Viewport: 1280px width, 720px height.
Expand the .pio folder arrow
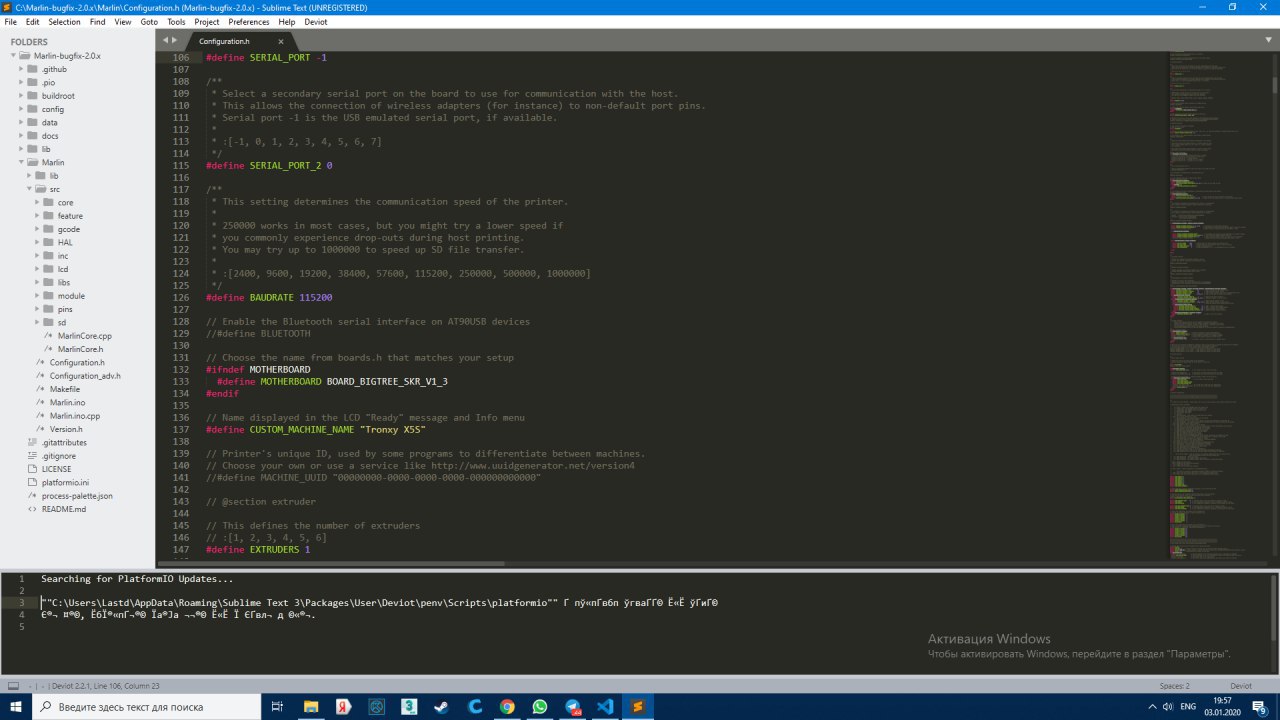(22, 83)
